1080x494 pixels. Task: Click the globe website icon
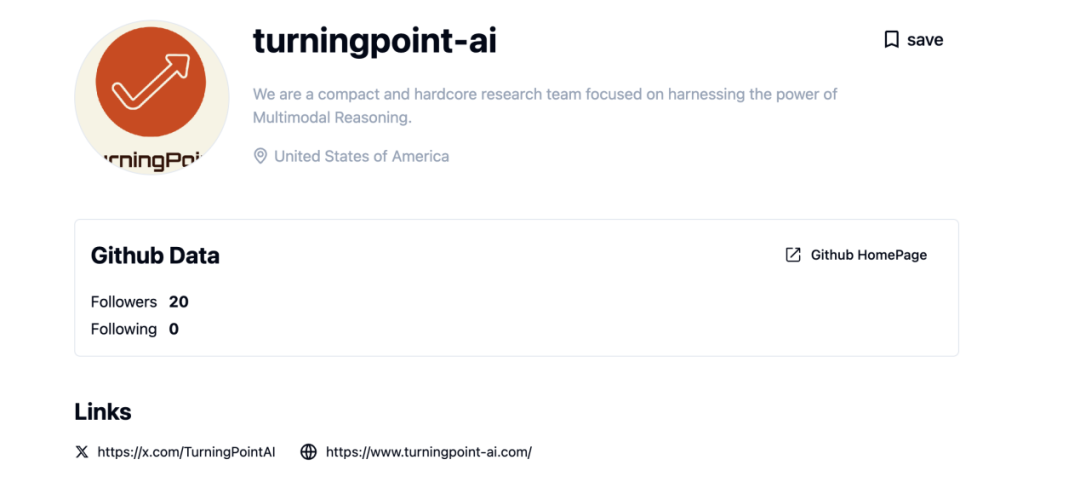309,452
